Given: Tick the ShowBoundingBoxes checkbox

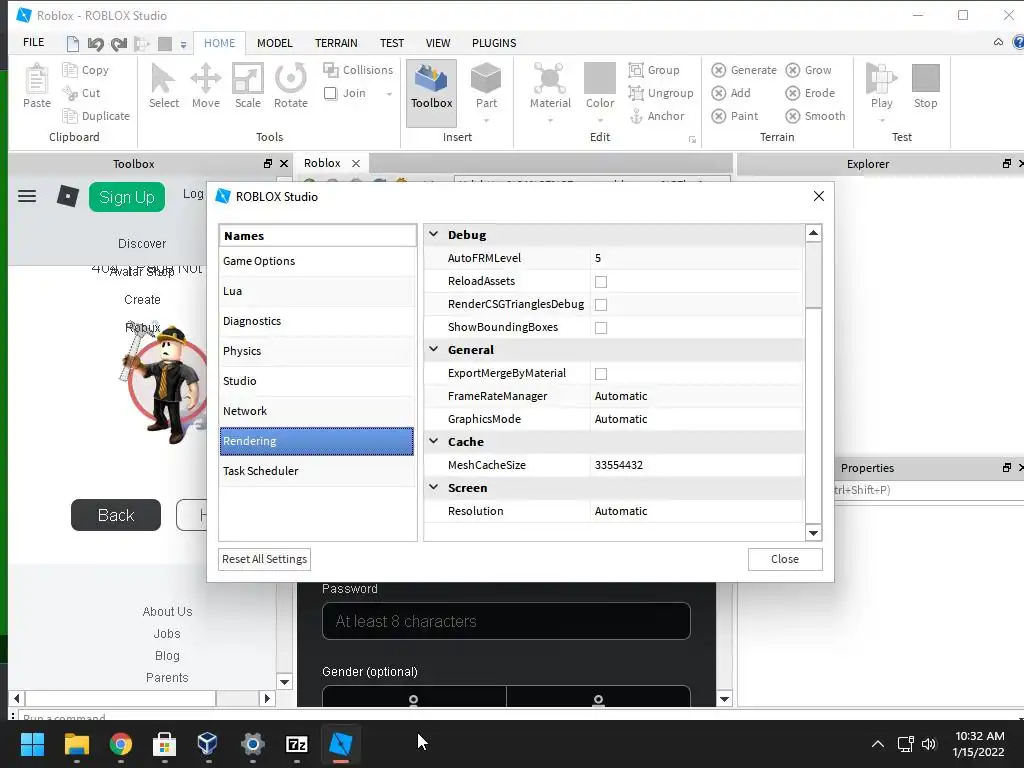Looking at the screenshot, I should 601,327.
